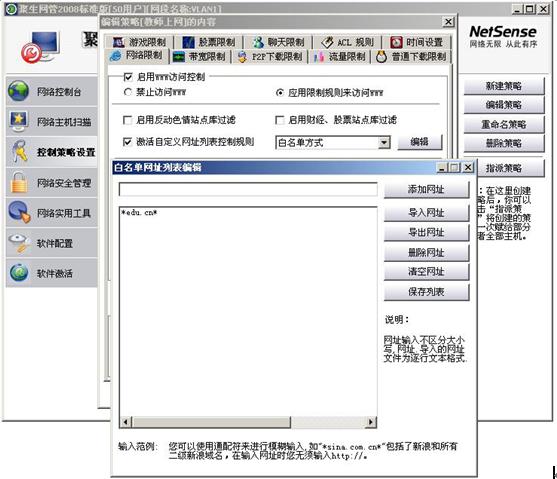Open the 网络安全管理 padlock icon
Screen dimensions: 557x479
pos(19,182)
